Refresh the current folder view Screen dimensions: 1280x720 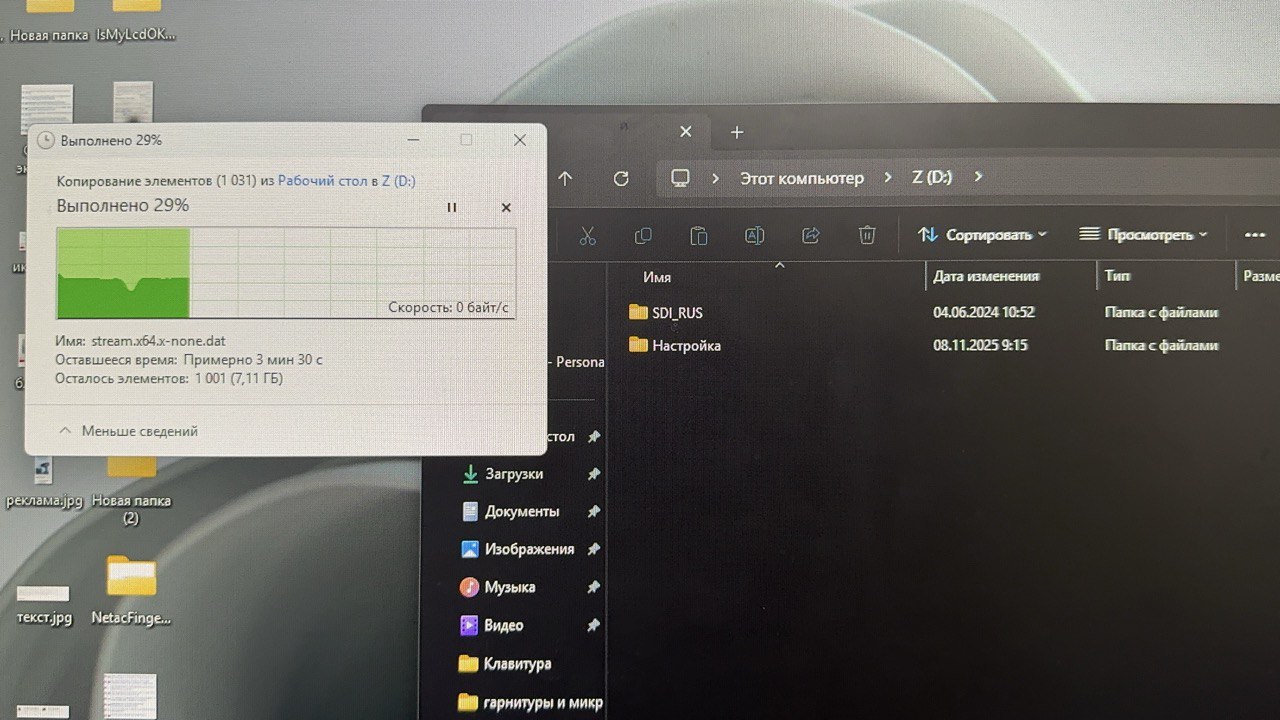coord(621,178)
